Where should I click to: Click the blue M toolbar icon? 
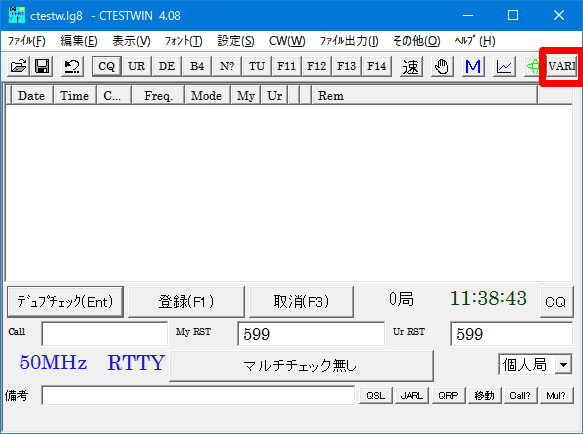coord(473,67)
